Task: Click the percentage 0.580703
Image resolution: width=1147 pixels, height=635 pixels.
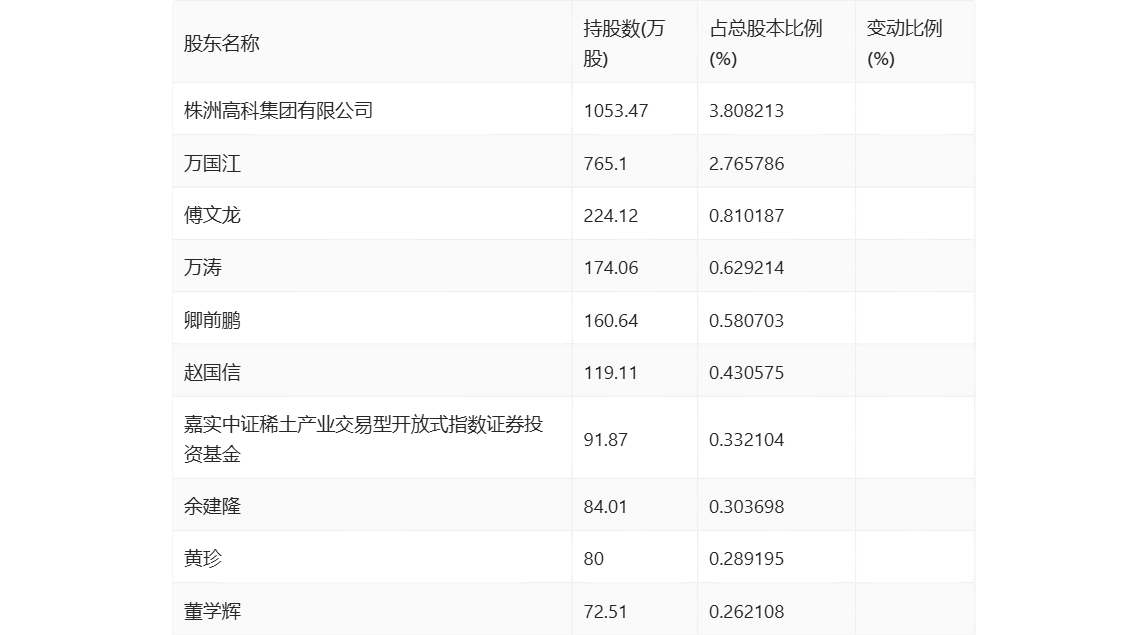Action: tap(746, 320)
